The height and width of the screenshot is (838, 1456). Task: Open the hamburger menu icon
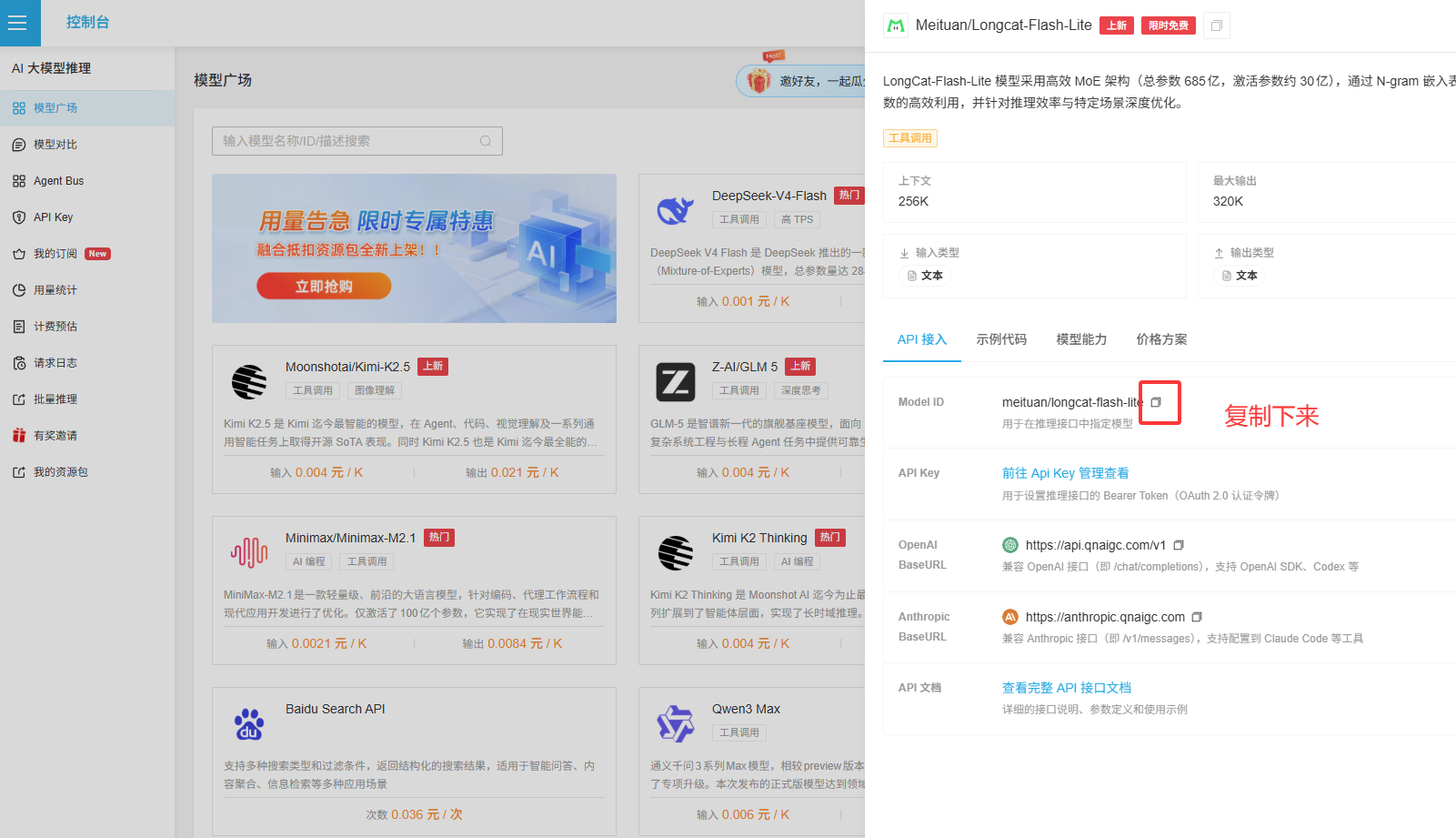[17, 23]
